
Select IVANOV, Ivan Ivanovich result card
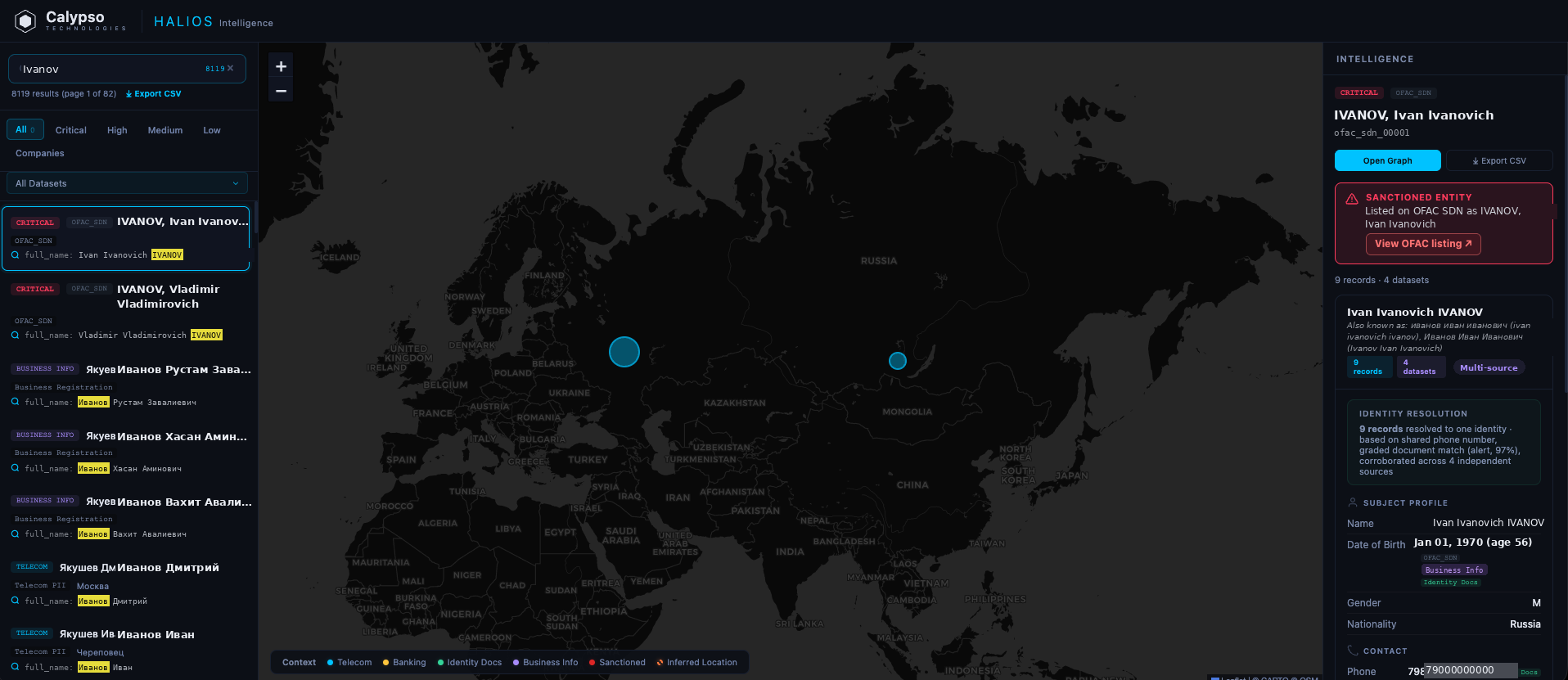point(126,238)
